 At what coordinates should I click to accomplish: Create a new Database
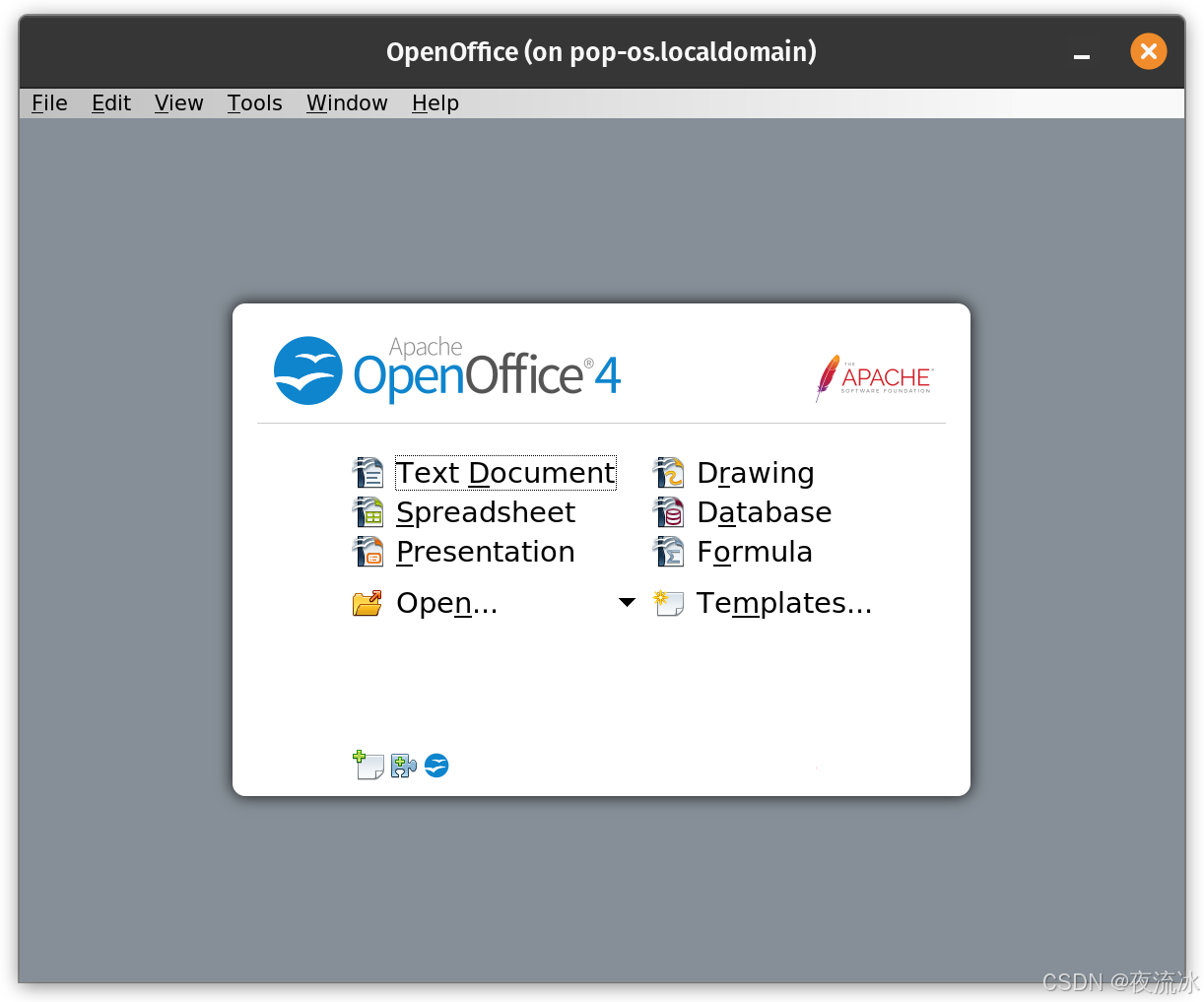[765, 512]
